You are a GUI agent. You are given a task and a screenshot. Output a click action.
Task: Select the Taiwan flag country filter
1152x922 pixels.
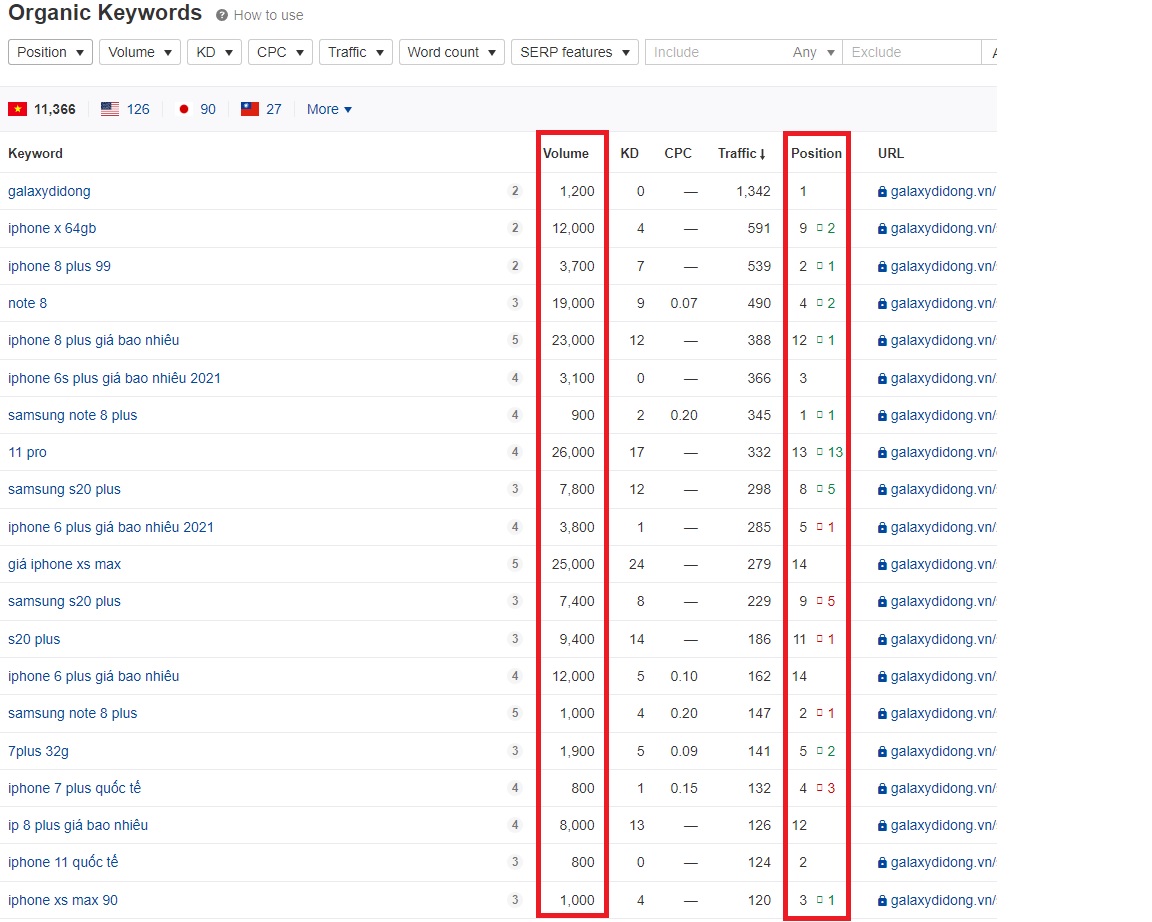coord(250,109)
